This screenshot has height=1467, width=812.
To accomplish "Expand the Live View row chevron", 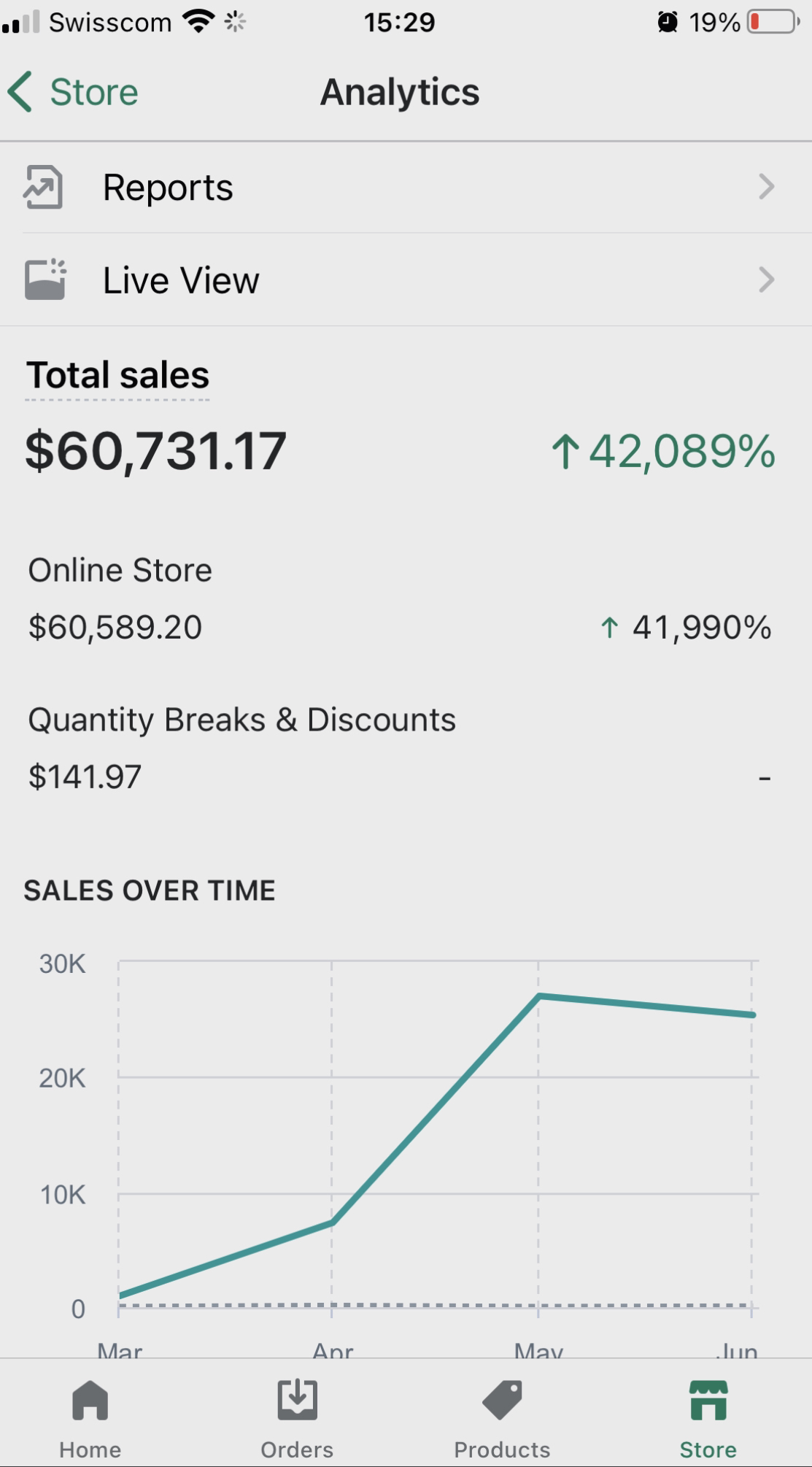I will click(x=766, y=280).
